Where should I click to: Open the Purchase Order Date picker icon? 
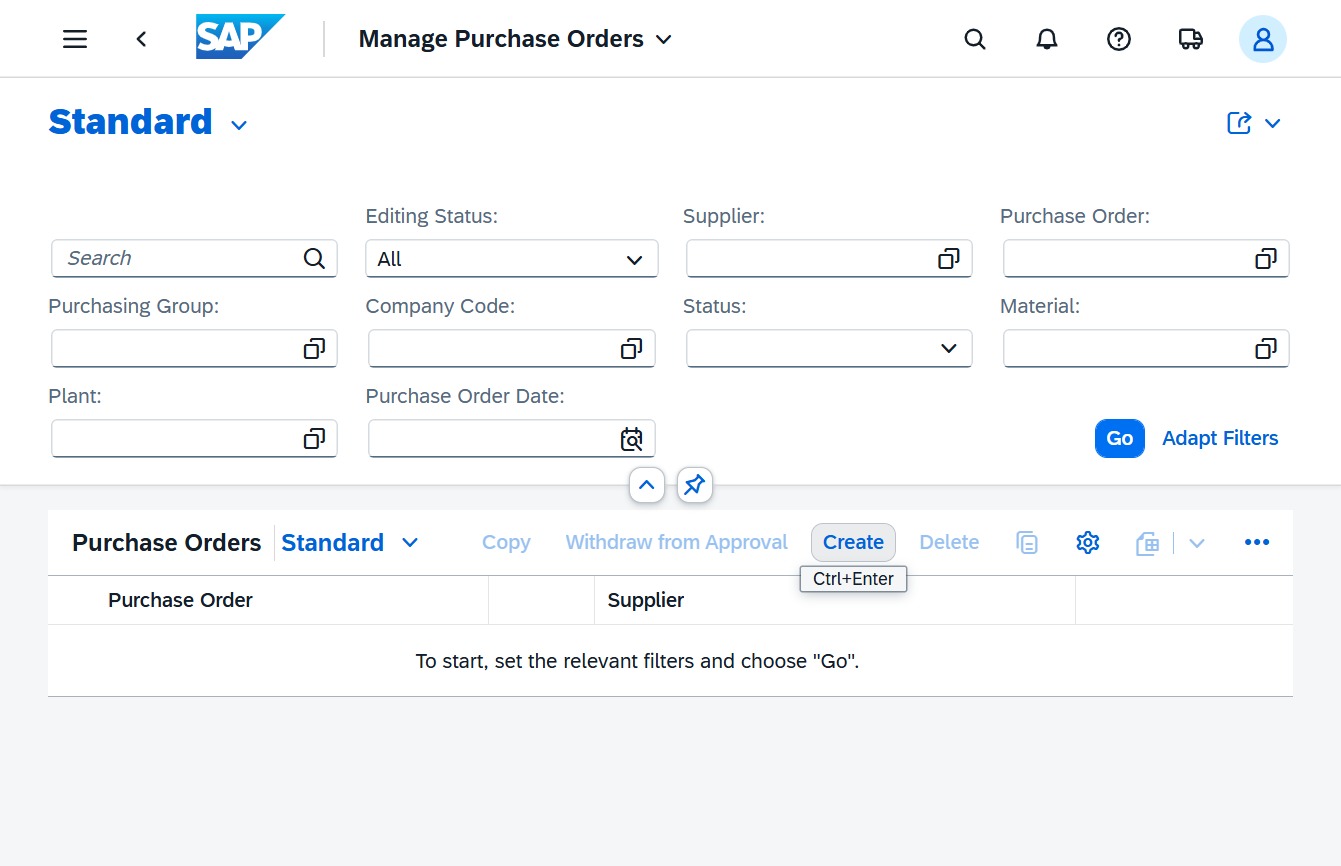[631, 439]
